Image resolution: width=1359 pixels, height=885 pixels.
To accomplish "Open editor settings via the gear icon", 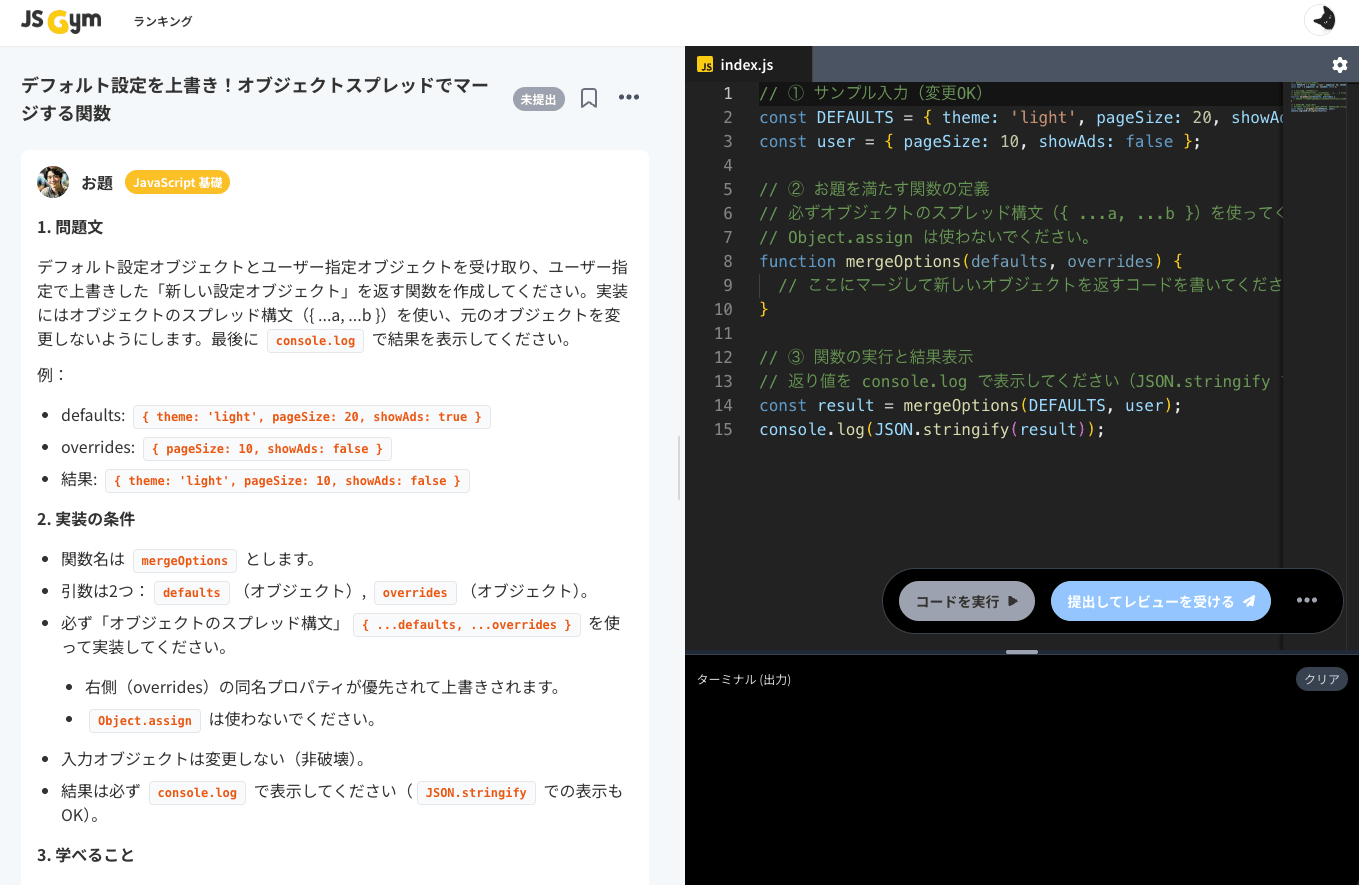I will 1340,64.
